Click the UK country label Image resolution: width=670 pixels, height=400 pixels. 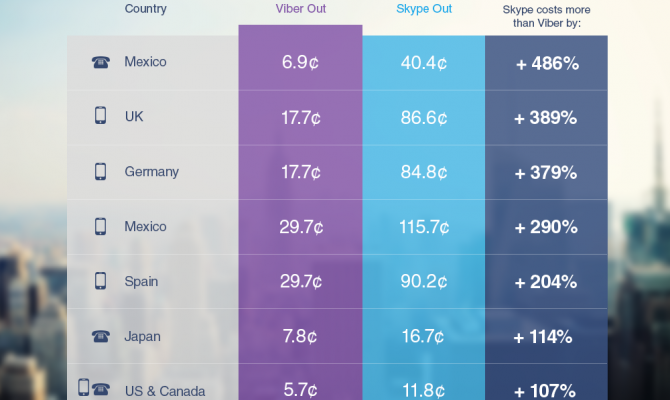[135, 117]
